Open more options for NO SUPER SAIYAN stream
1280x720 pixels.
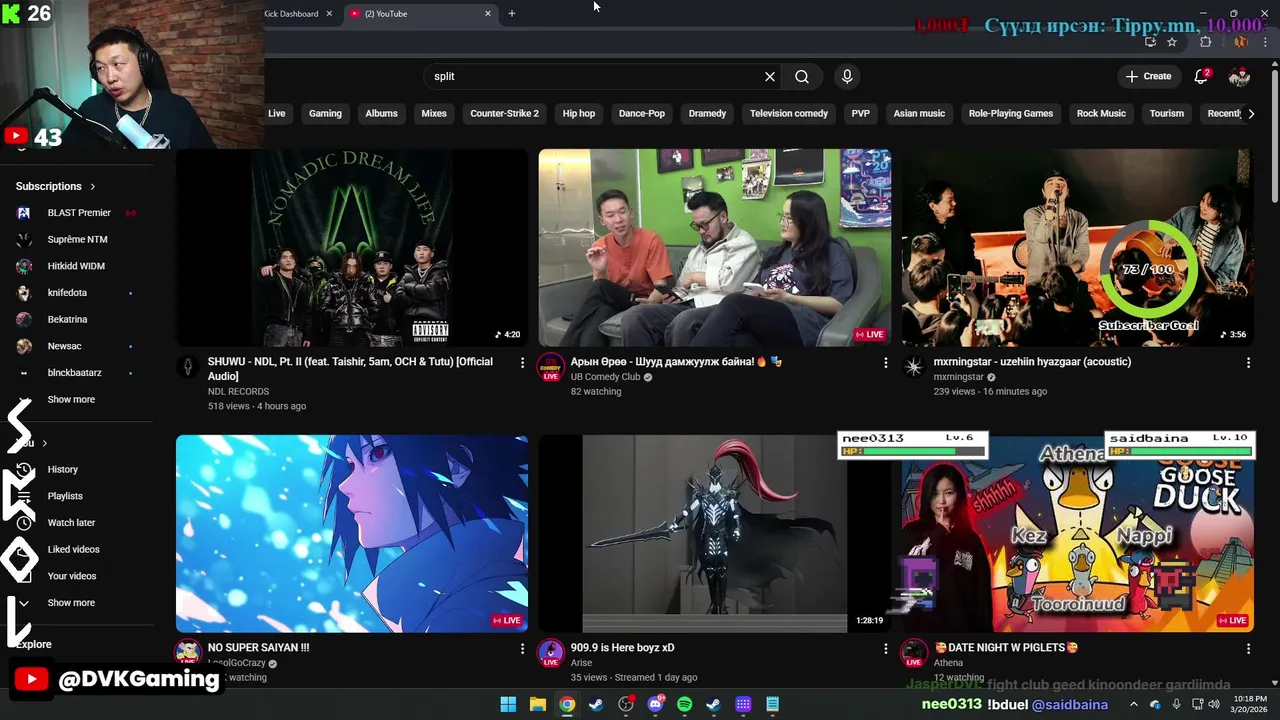(522, 649)
